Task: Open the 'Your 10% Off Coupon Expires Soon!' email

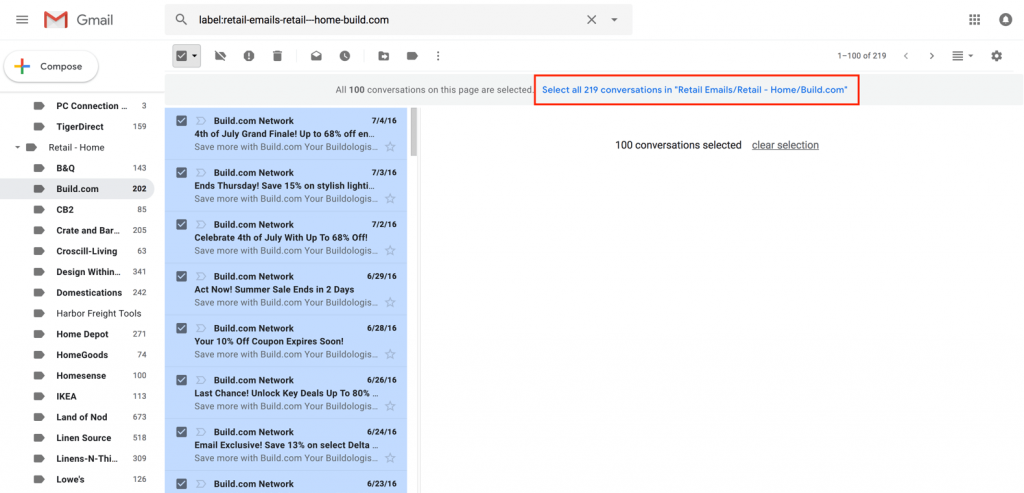Action: 286,341
